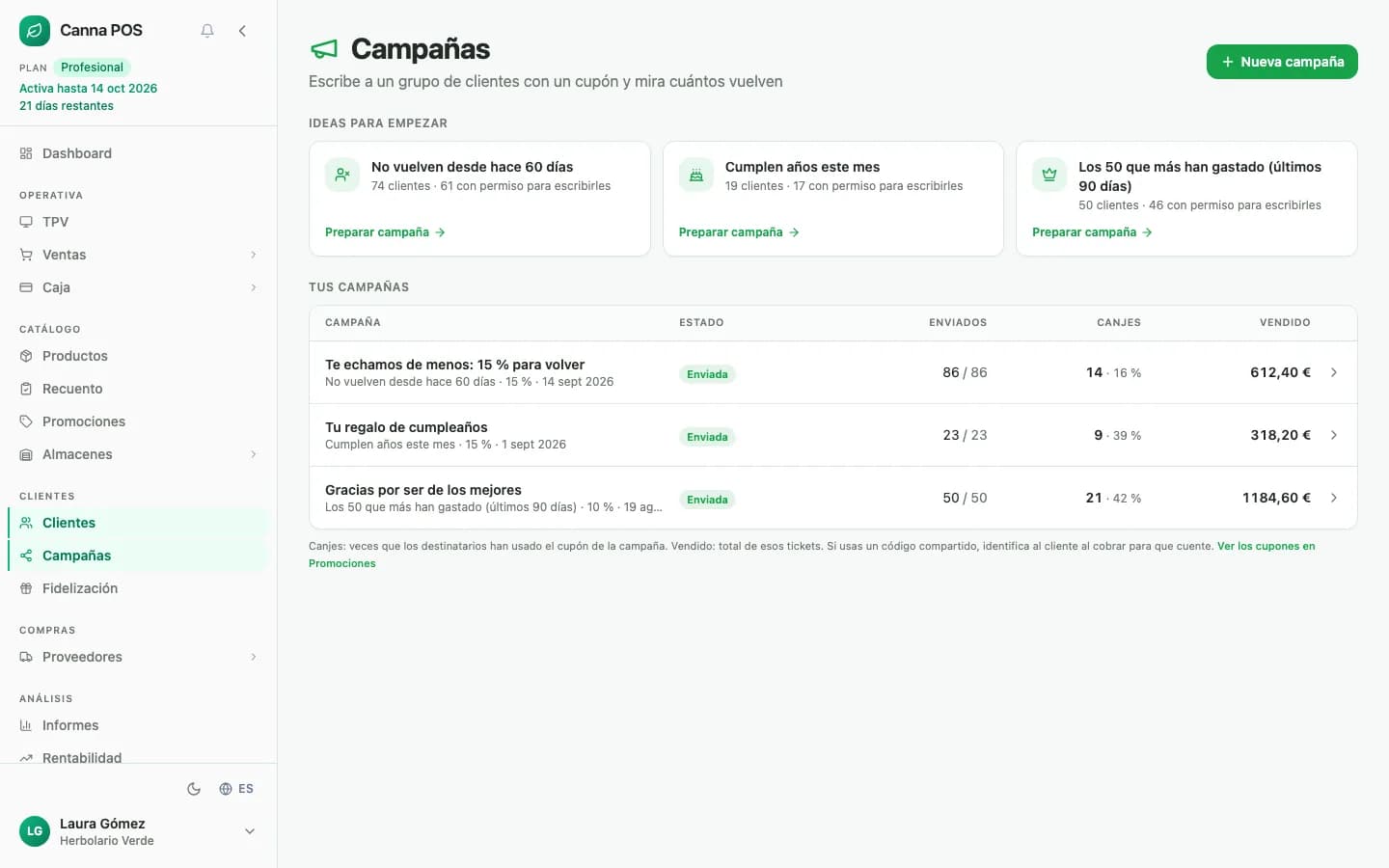Open the ES language selector
The height and width of the screenshot is (868, 1389).
(236, 789)
